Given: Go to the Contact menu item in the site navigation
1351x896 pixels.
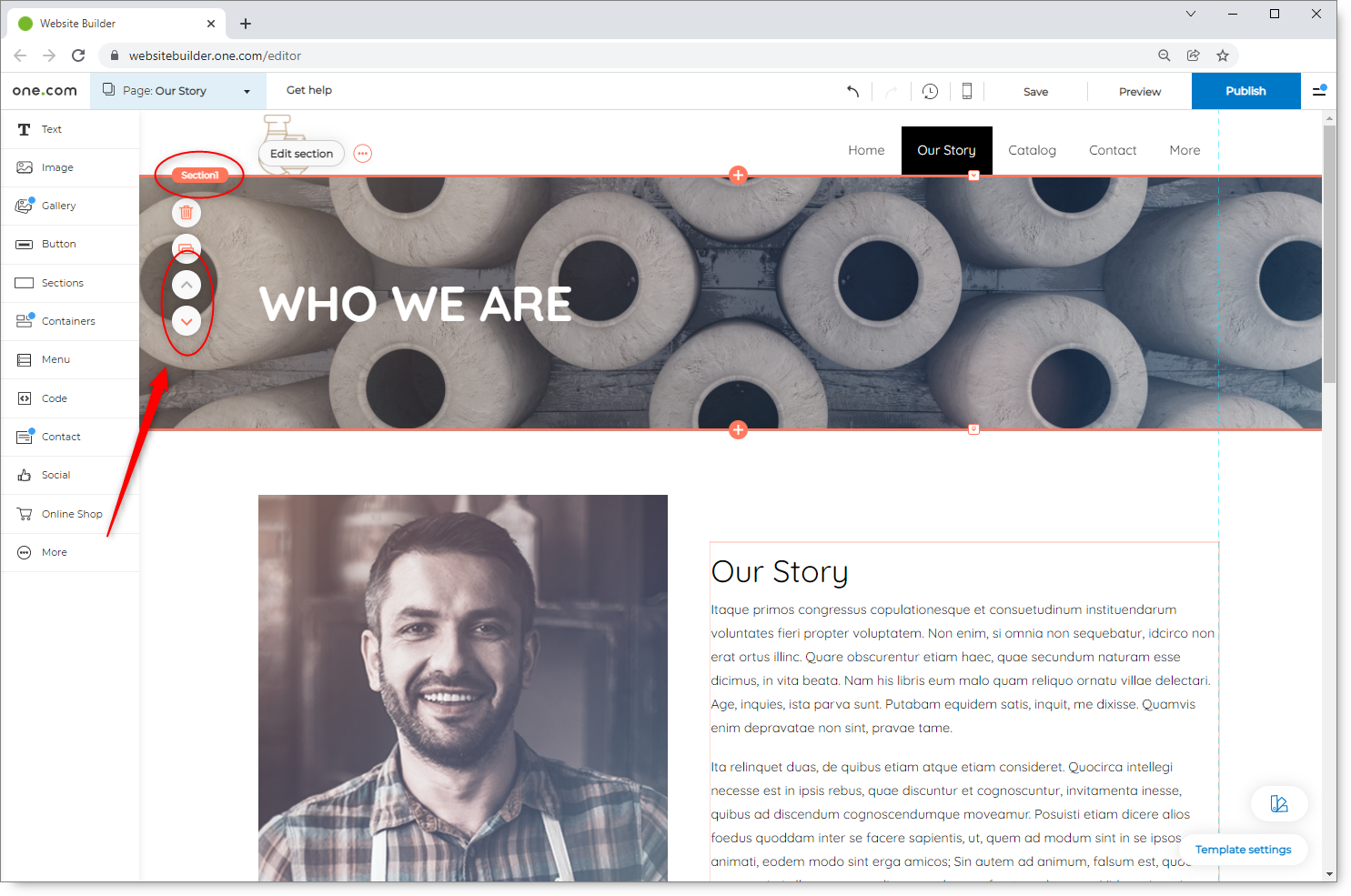Looking at the screenshot, I should [x=1113, y=150].
